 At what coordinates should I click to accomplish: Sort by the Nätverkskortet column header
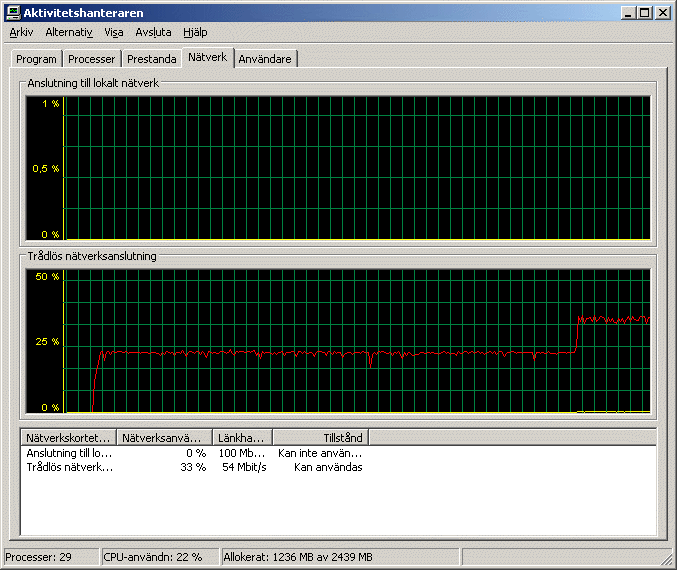(69, 438)
